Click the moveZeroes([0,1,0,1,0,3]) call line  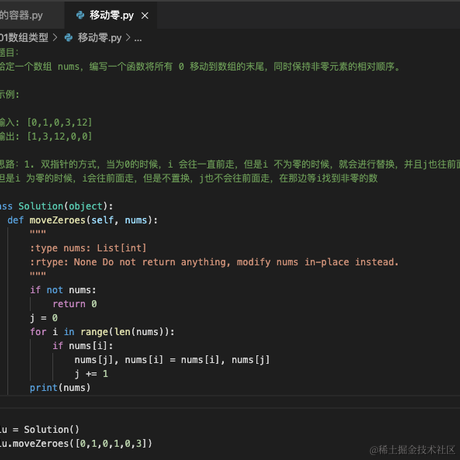point(76,443)
